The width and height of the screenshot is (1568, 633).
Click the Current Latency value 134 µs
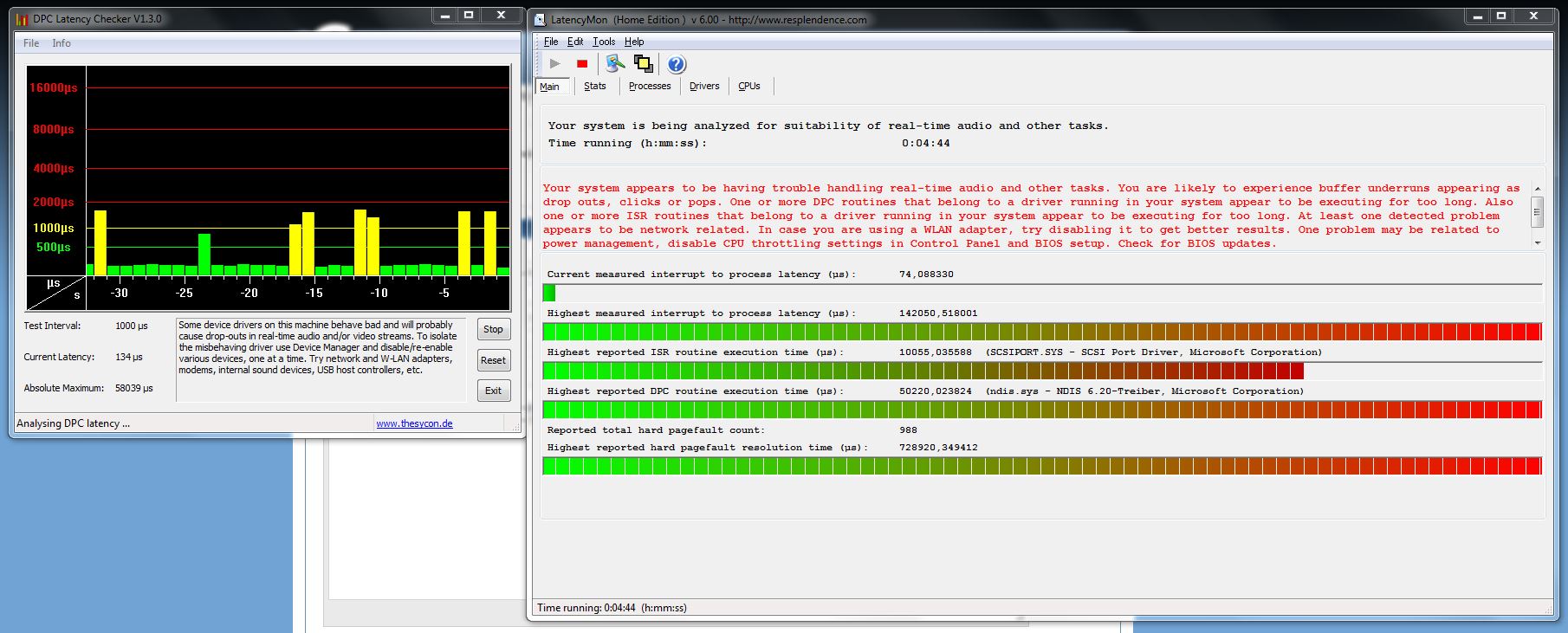tap(129, 357)
